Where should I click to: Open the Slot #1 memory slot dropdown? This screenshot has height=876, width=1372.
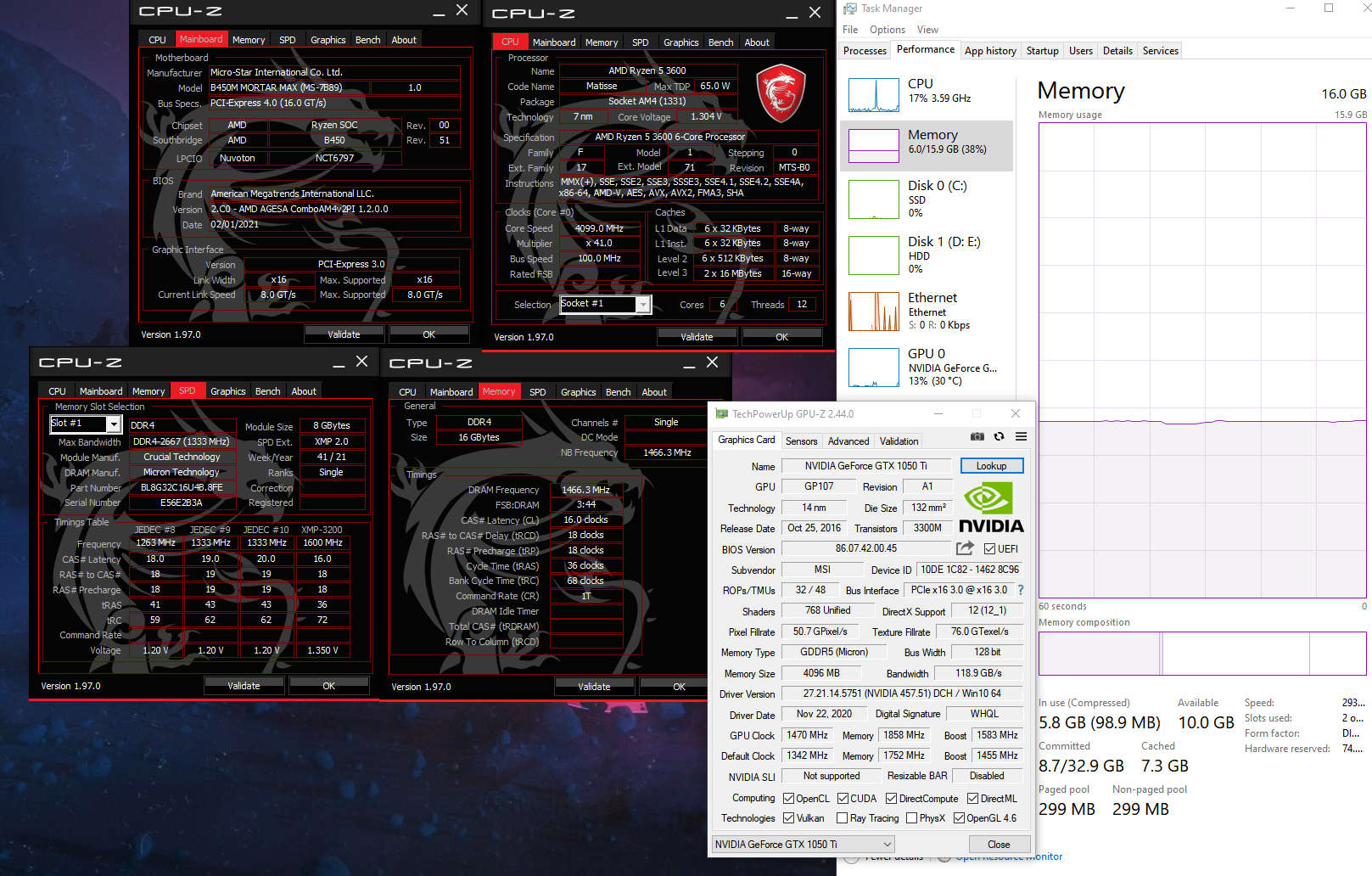coord(113,424)
